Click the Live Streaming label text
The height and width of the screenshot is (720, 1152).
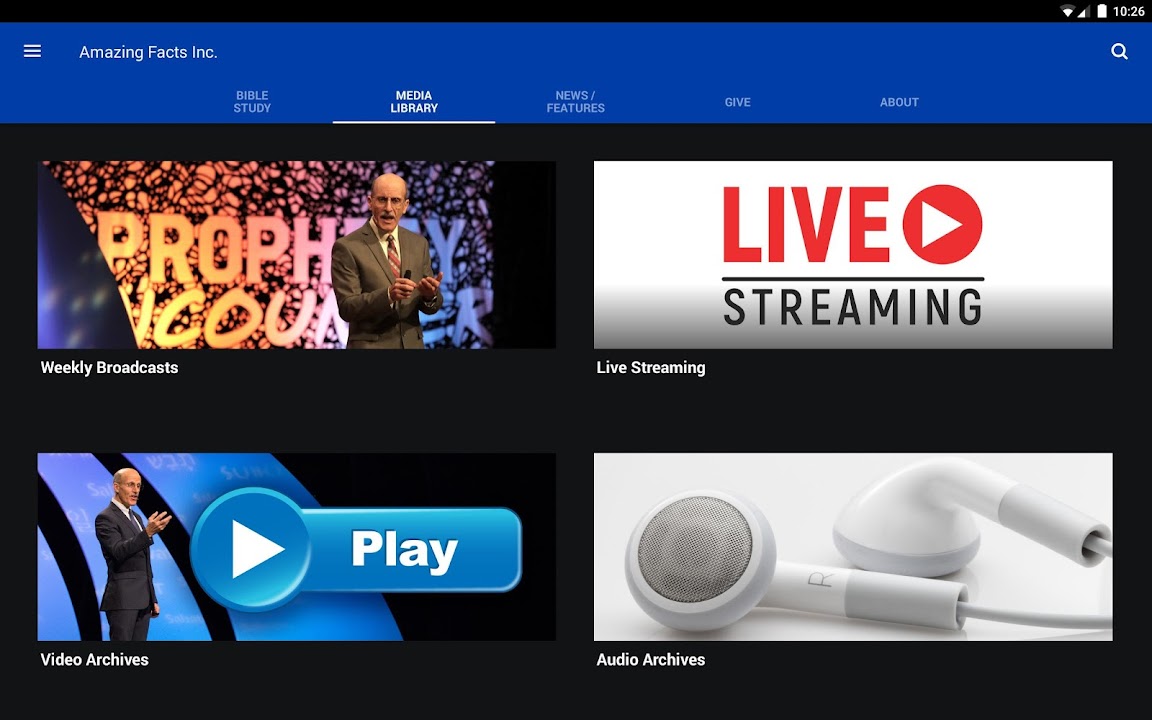tap(651, 367)
